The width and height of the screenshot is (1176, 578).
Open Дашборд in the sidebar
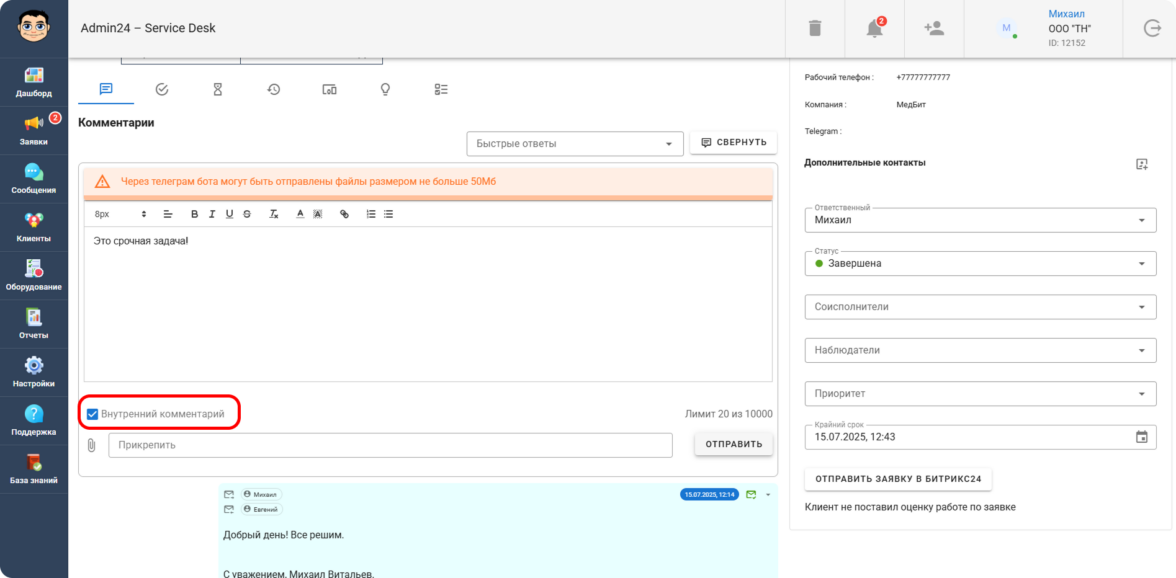[34, 82]
